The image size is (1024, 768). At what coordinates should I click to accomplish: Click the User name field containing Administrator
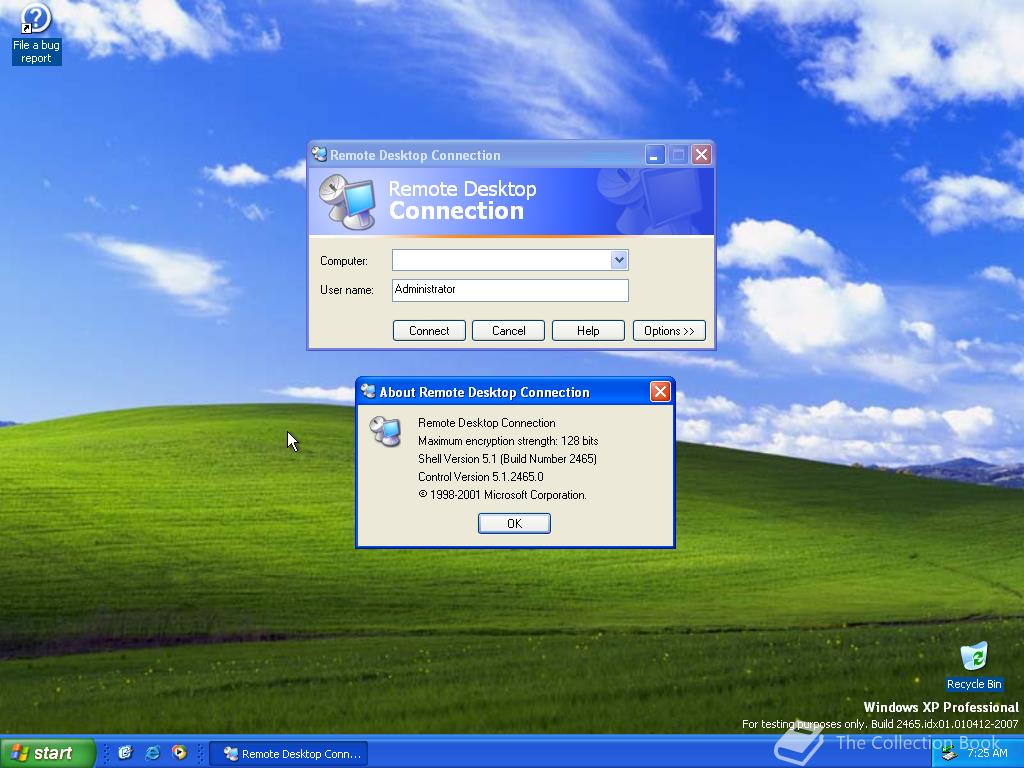tap(510, 290)
